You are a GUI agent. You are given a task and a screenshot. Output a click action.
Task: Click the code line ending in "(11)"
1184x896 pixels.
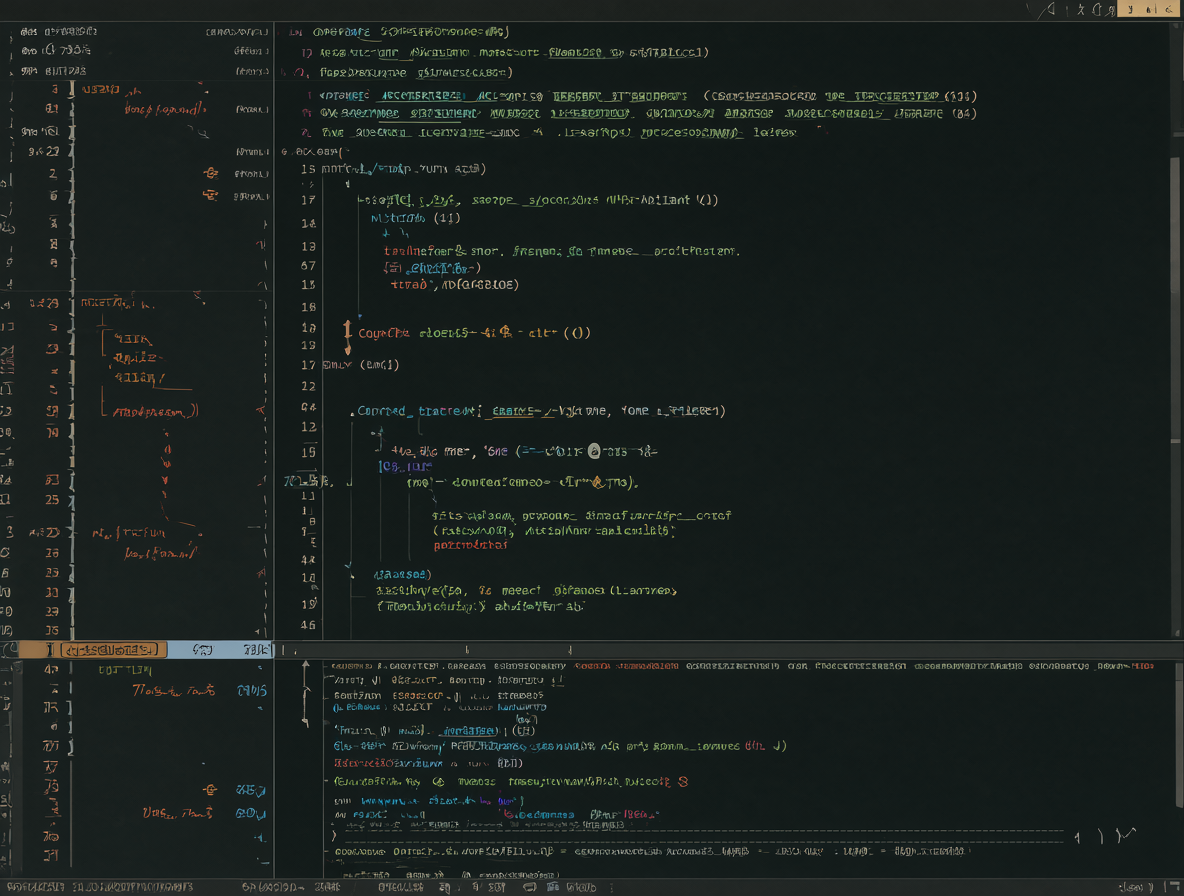point(415,218)
